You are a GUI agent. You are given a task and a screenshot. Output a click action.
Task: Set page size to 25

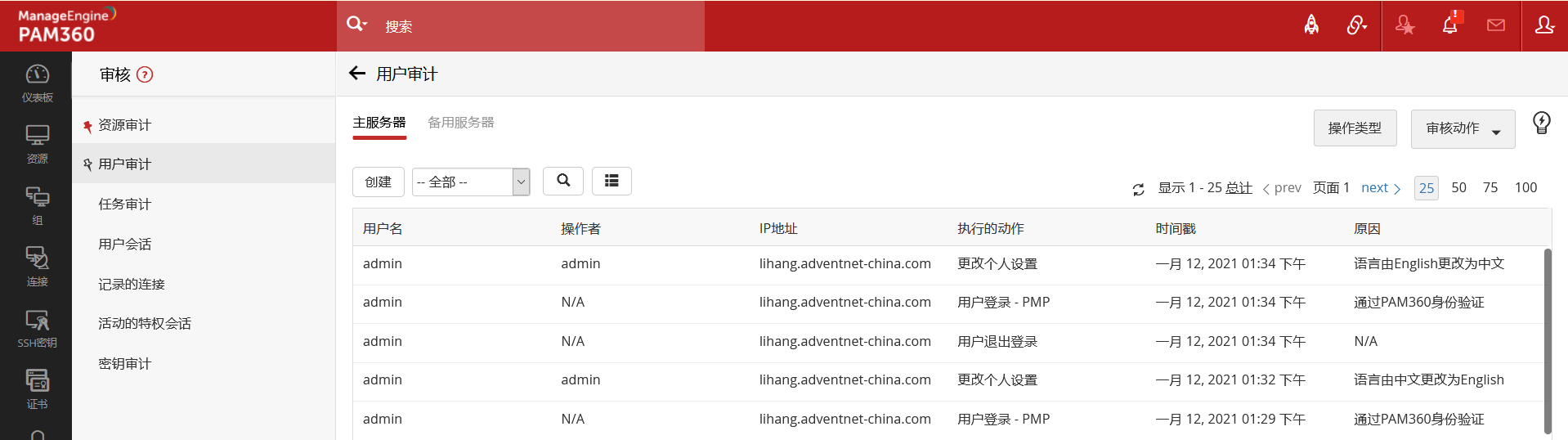[1427, 188]
